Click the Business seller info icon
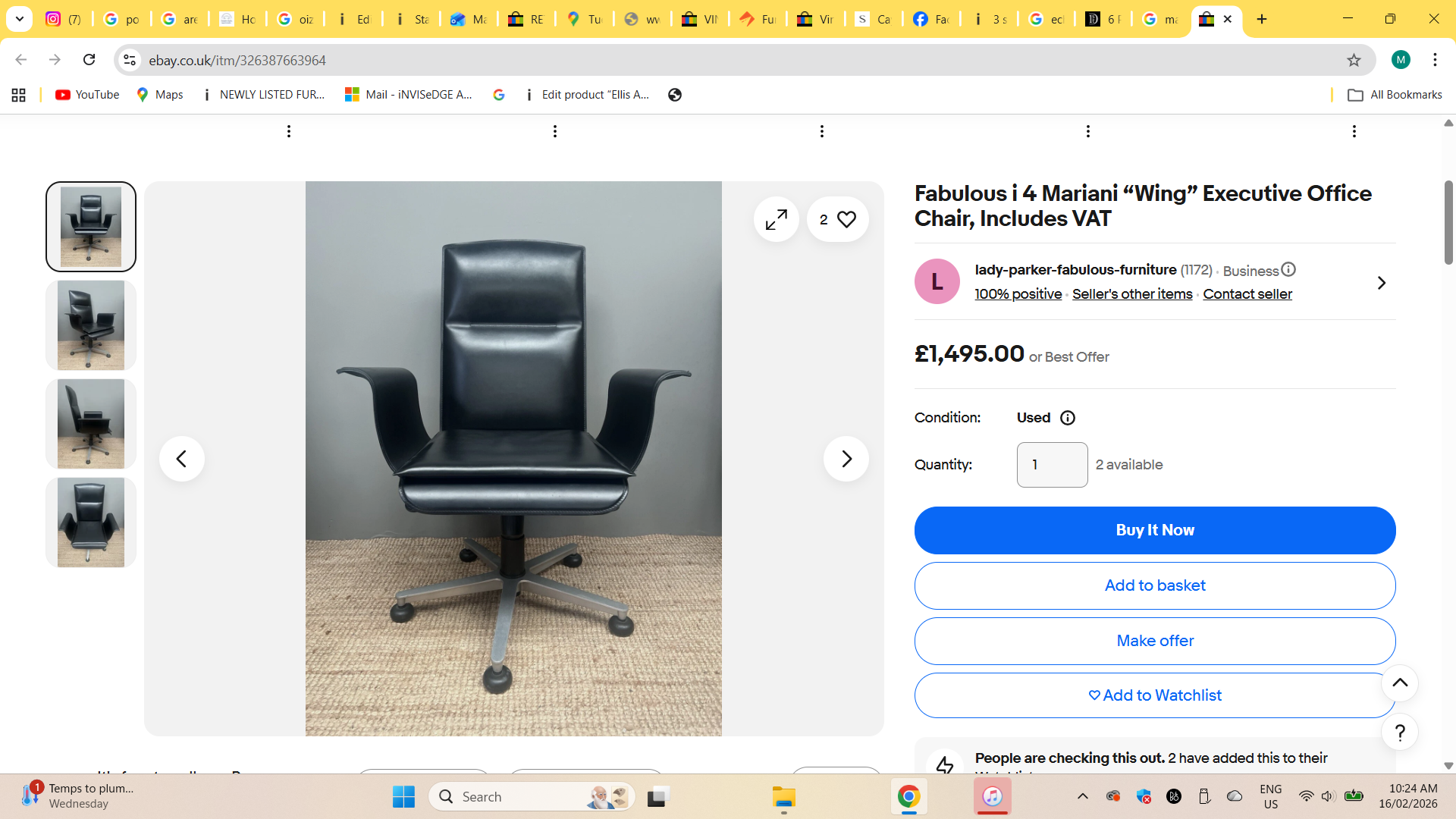The height and width of the screenshot is (819, 1456). pyautogui.click(x=1288, y=269)
